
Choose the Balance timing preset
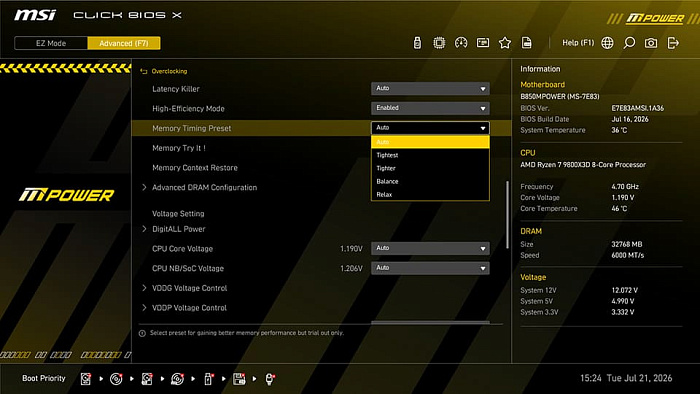(430, 182)
